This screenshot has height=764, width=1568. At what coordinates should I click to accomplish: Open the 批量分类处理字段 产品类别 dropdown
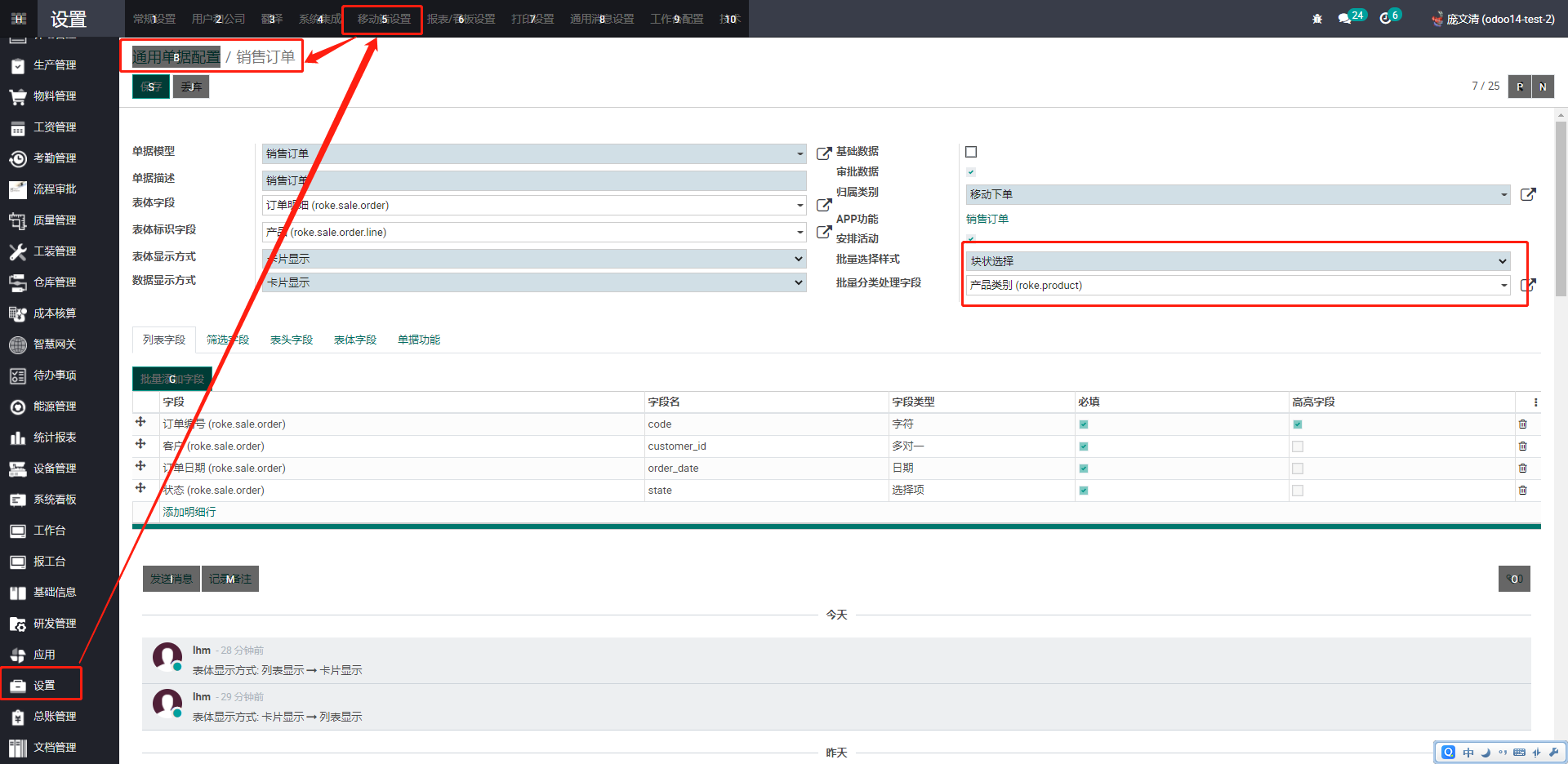(x=1237, y=285)
